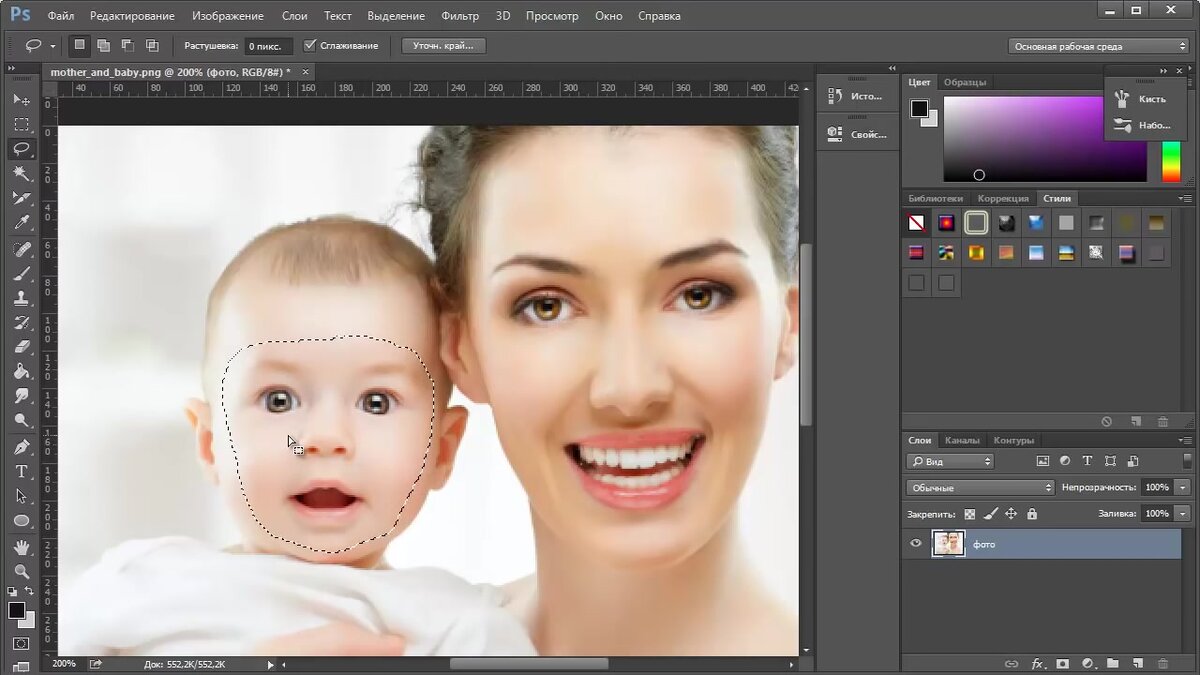Switch to the Образцы swatches tab
Image resolution: width=1200 pixels, height=675 pixels.
(965, 82)
